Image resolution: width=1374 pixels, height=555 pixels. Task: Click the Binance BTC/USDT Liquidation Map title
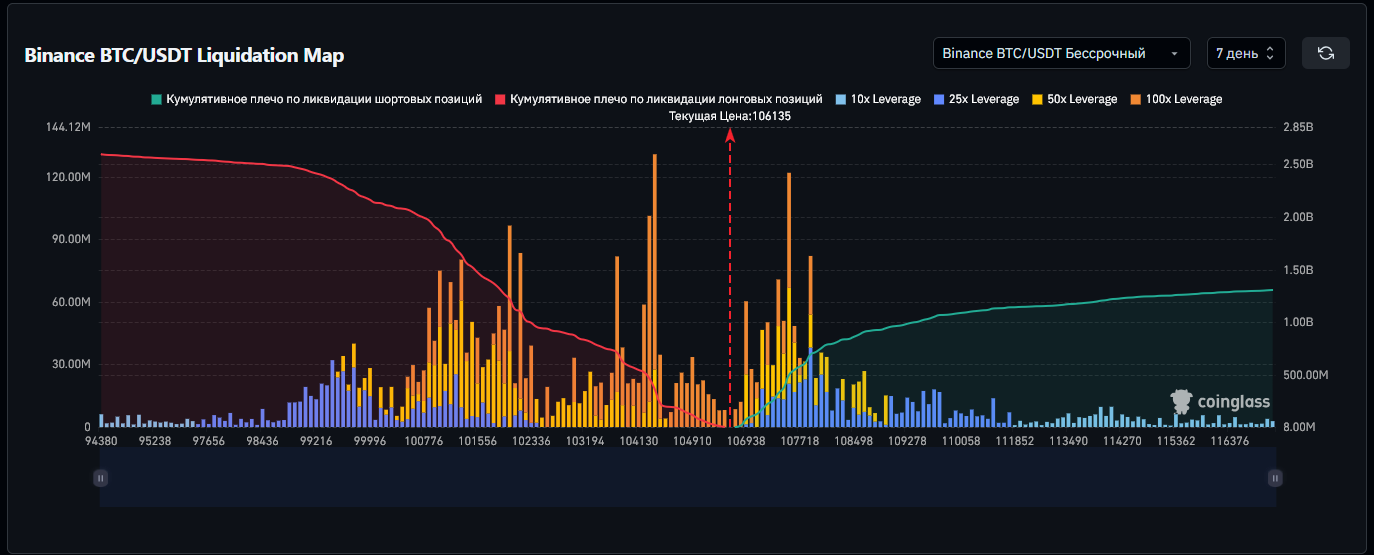184,55
